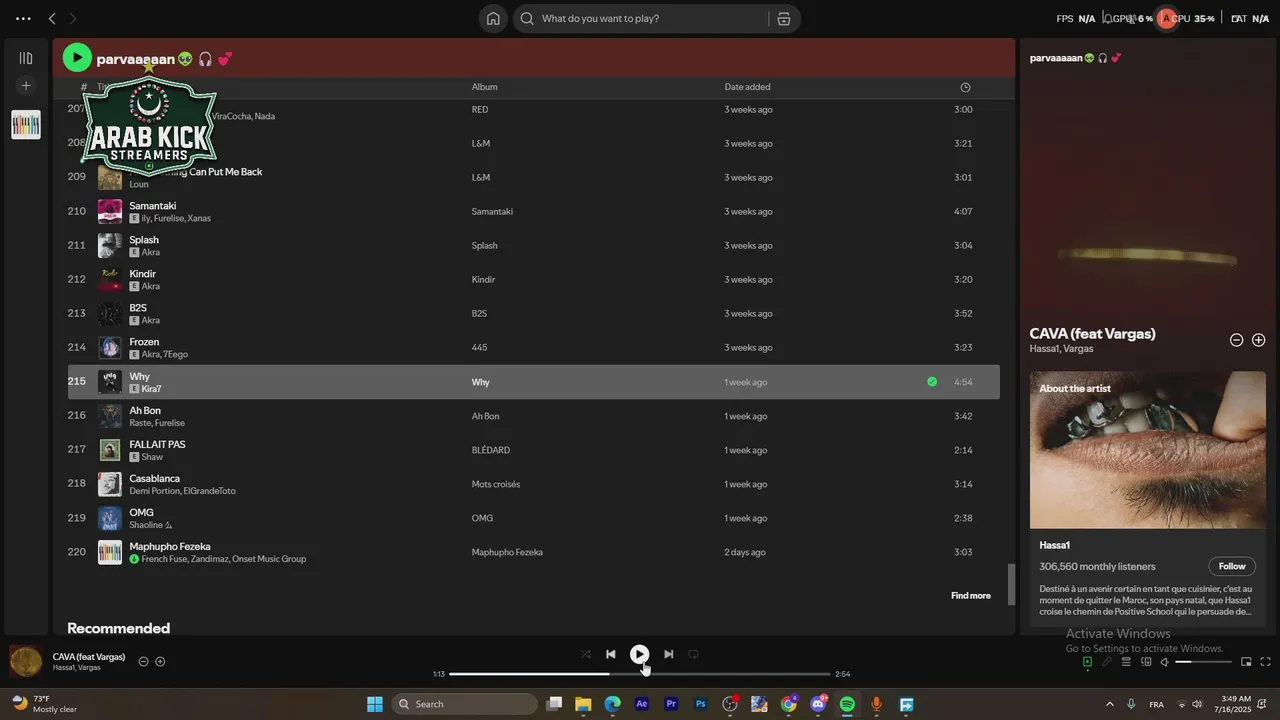Image resolution: width=1280 pixels, height=720 pixels.
Task: Open the lyrics microphone icon
Action: pyautogui.click(x=1106, y=662)
